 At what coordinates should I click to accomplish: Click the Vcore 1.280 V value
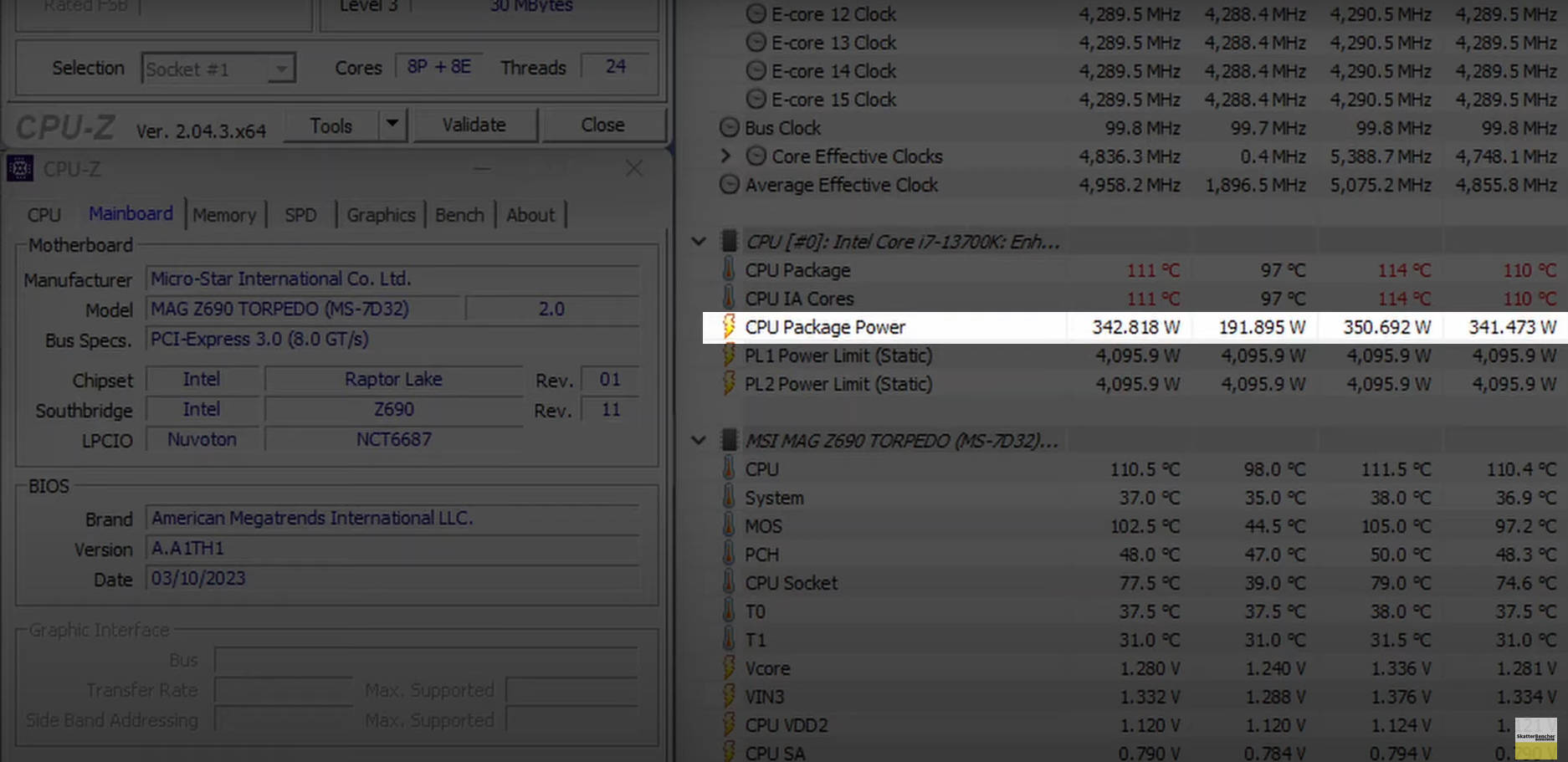pos(1150,668)
